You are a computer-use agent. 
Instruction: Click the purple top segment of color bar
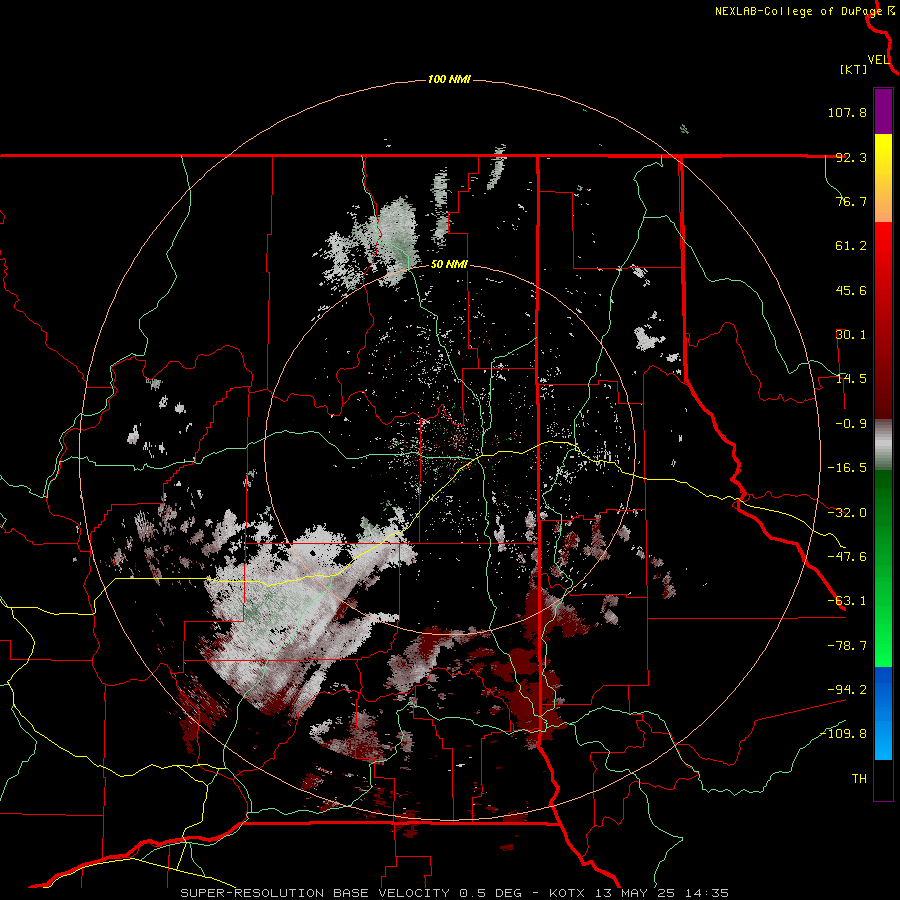point(883,111)
